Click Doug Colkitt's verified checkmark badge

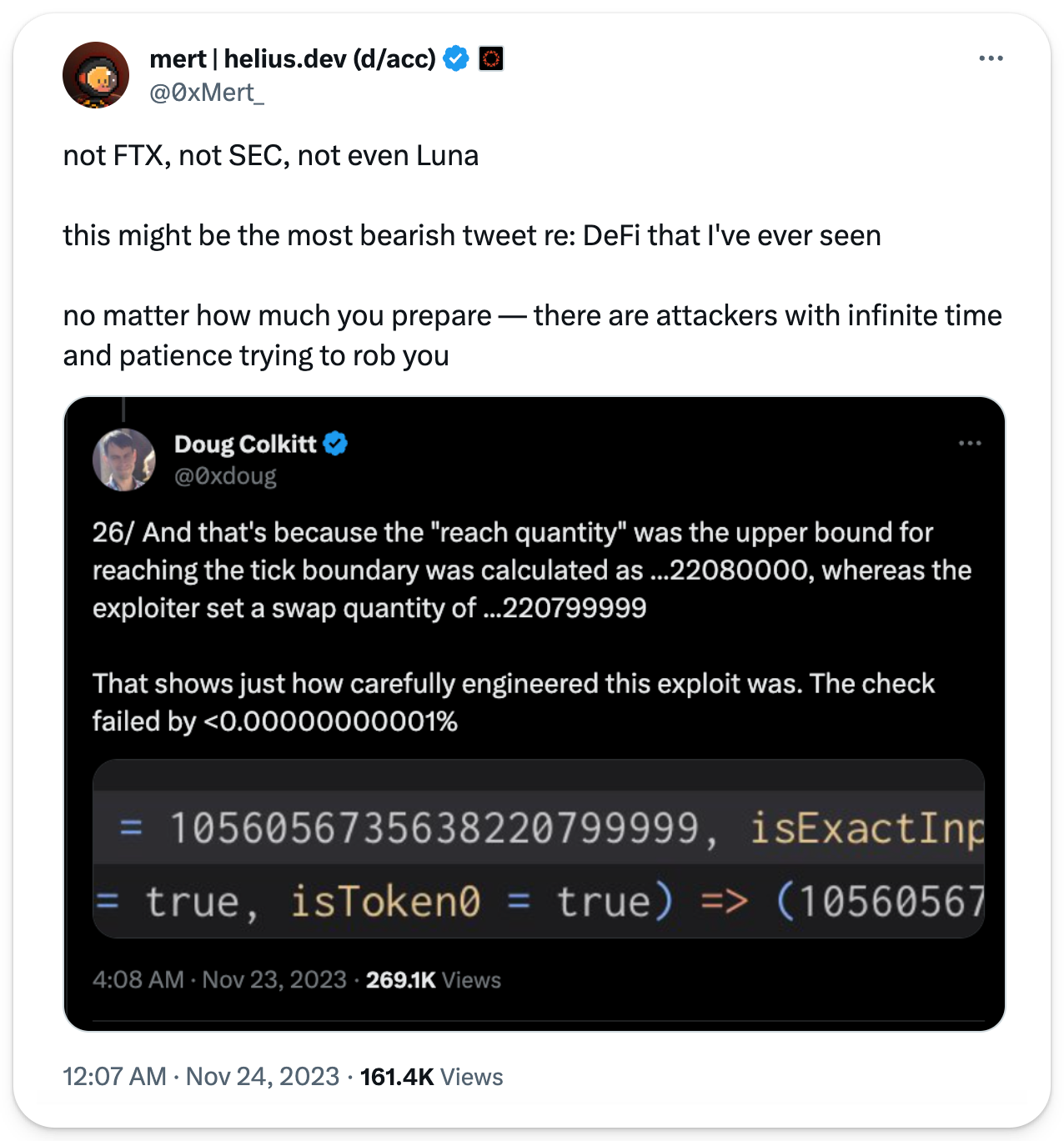[x=335, y=444]
